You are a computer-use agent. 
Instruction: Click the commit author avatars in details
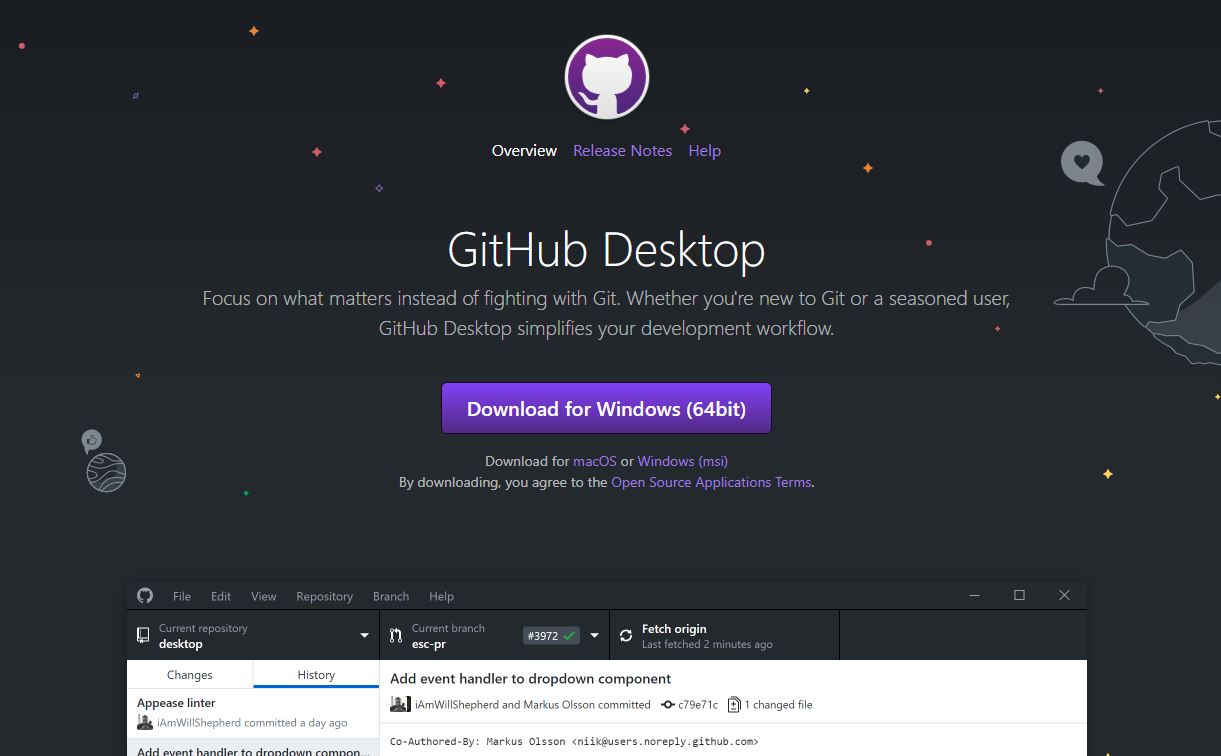[400, 704]
